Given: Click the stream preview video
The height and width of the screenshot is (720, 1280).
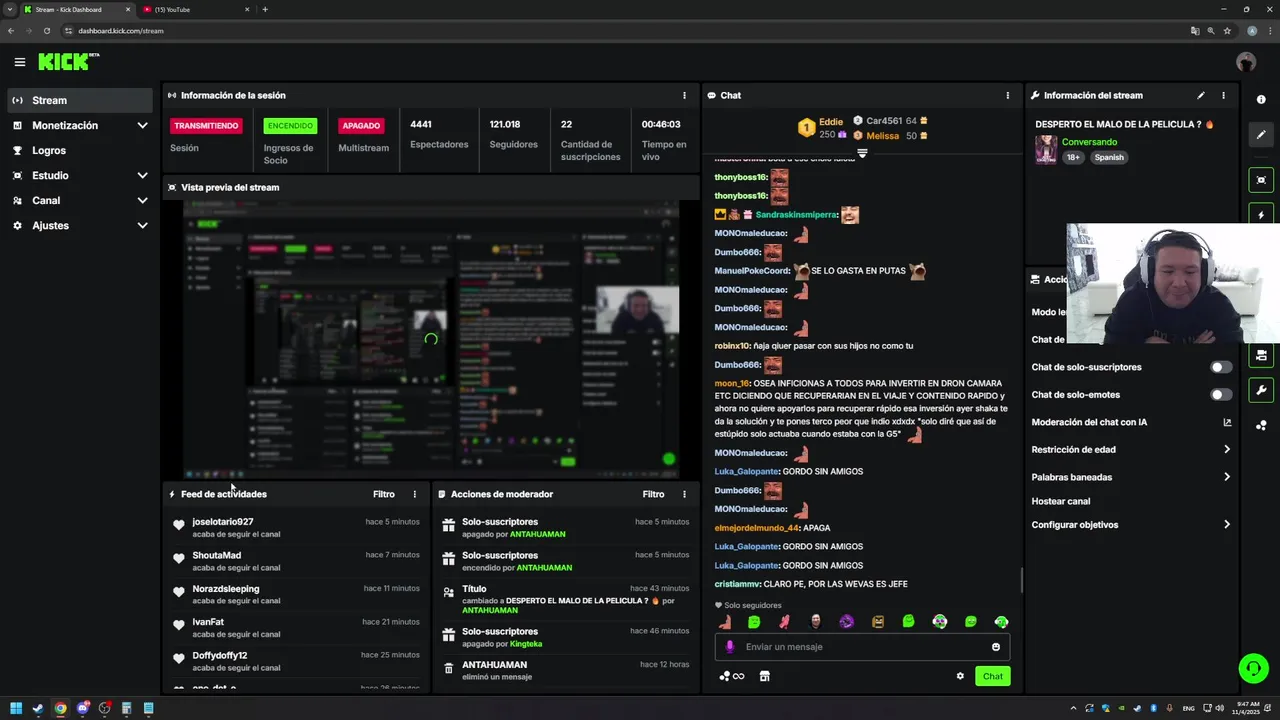Looking at the screenshot, I should click(431, 339).
